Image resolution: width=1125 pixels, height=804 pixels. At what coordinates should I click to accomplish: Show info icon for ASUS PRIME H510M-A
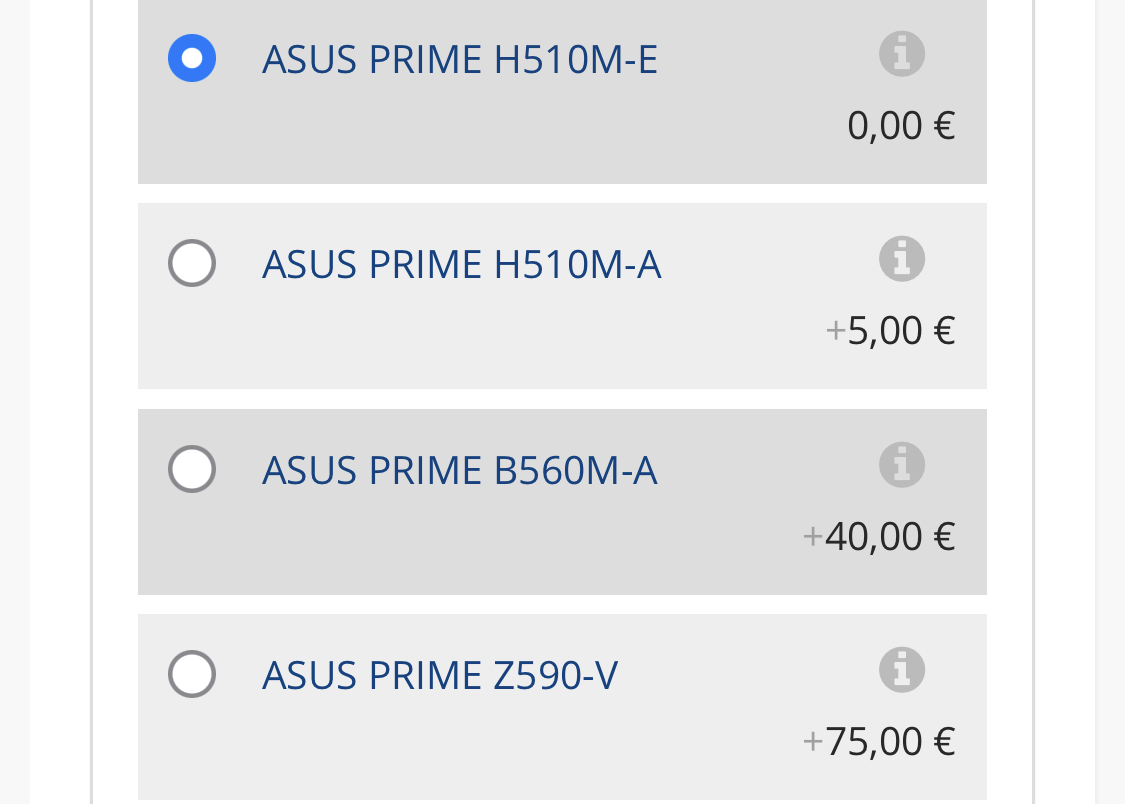point(901,259)
